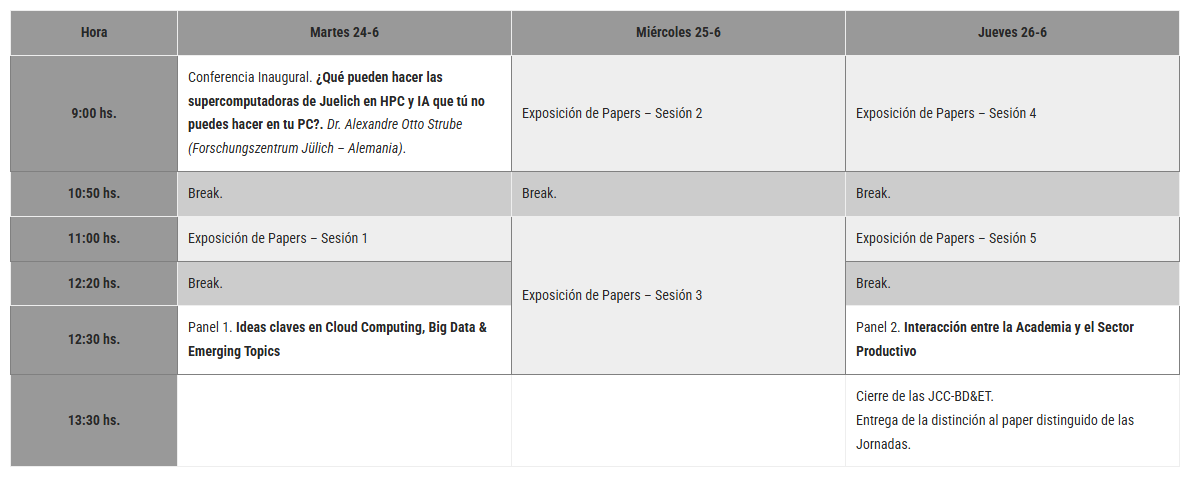Viewport: 1190px width, 478px height.
Task: Click Tuesday's 10:50 Break cell
Action: tap(345, 193)
